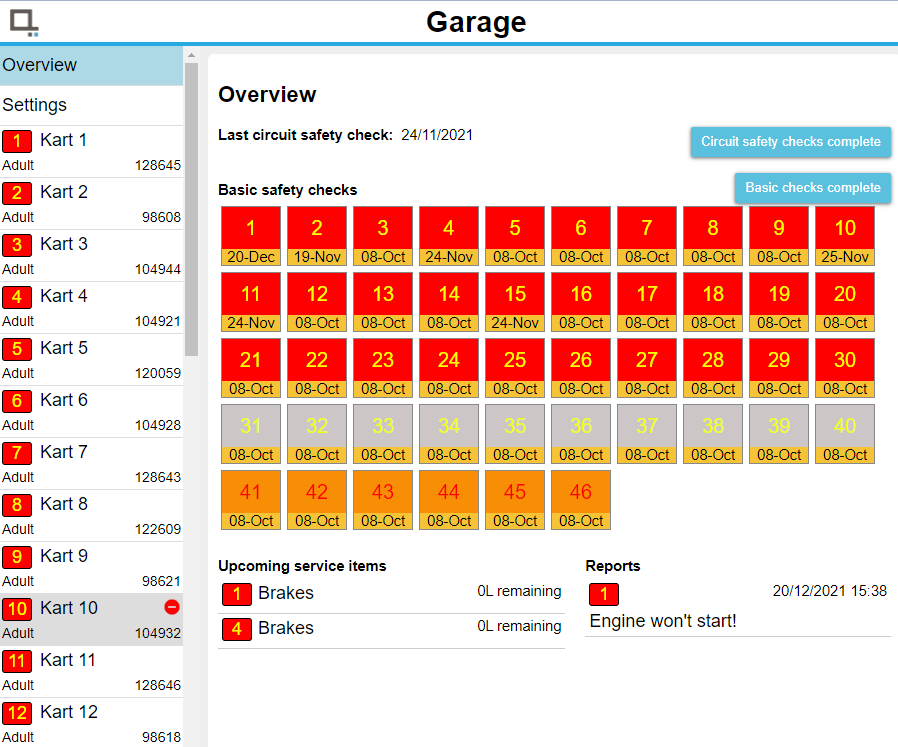Open grey kart tile 35
Image resolution: width=898 pixels, height=747 pixels.
pos(515,434)
